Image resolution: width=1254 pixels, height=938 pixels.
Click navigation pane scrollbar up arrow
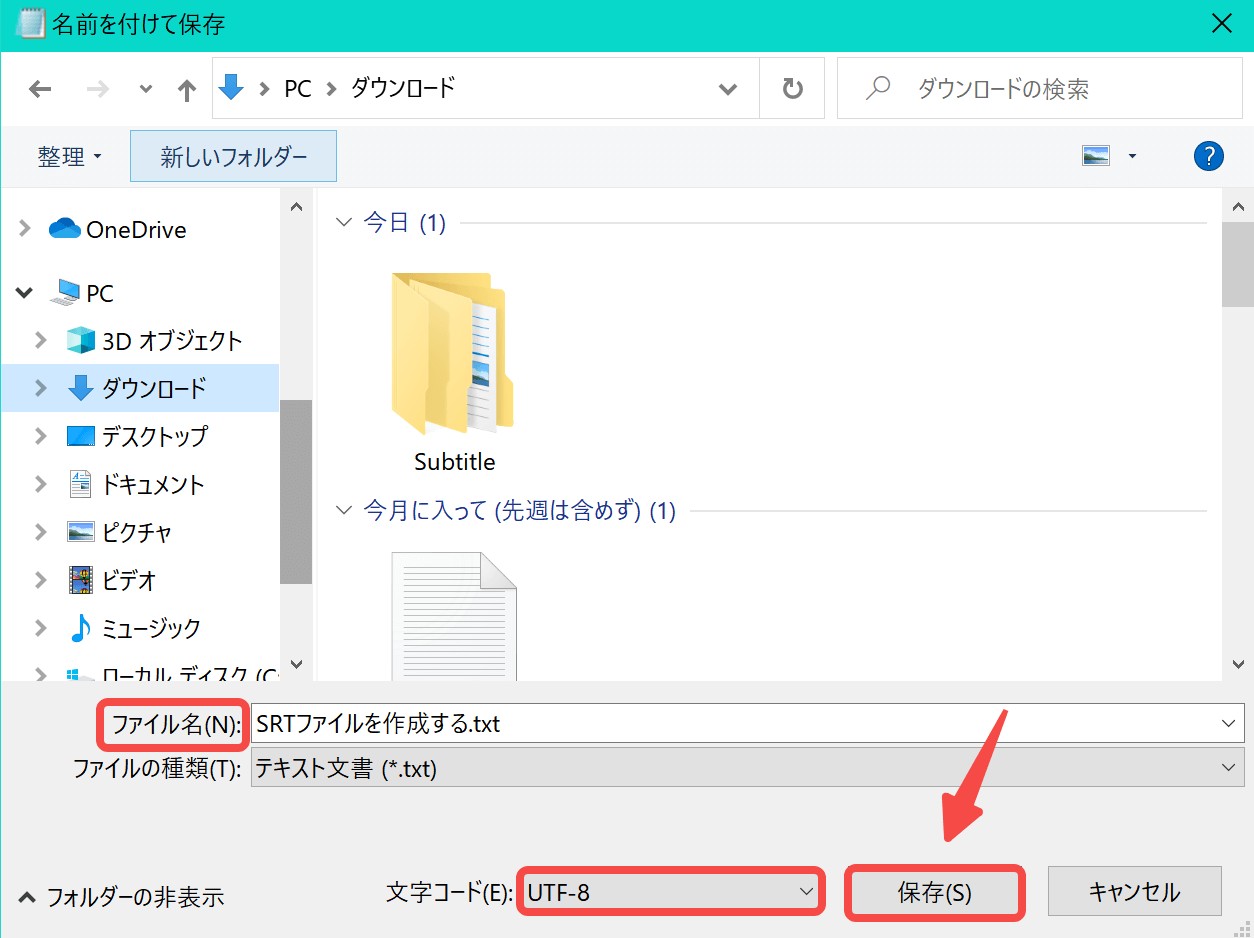(296, 205)
